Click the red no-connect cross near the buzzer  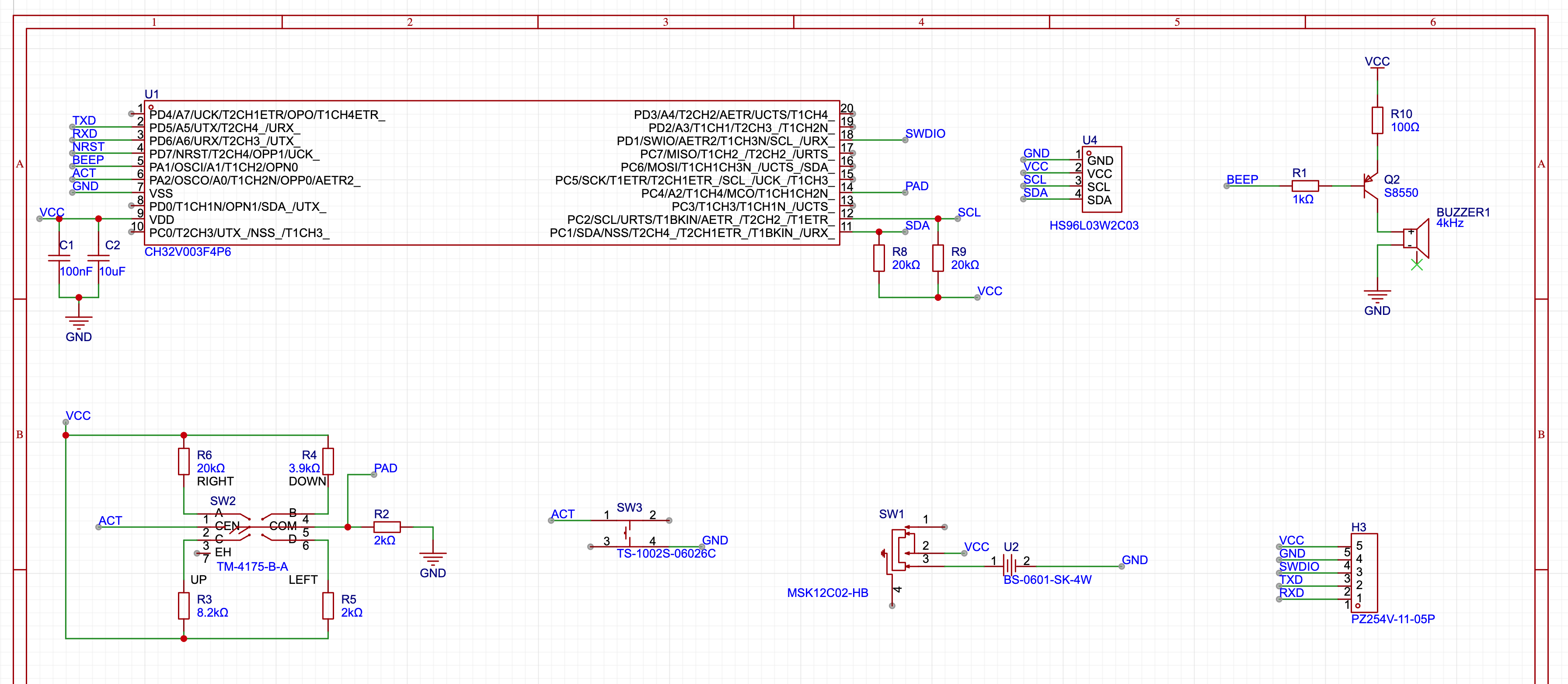tap(1417, 264)
